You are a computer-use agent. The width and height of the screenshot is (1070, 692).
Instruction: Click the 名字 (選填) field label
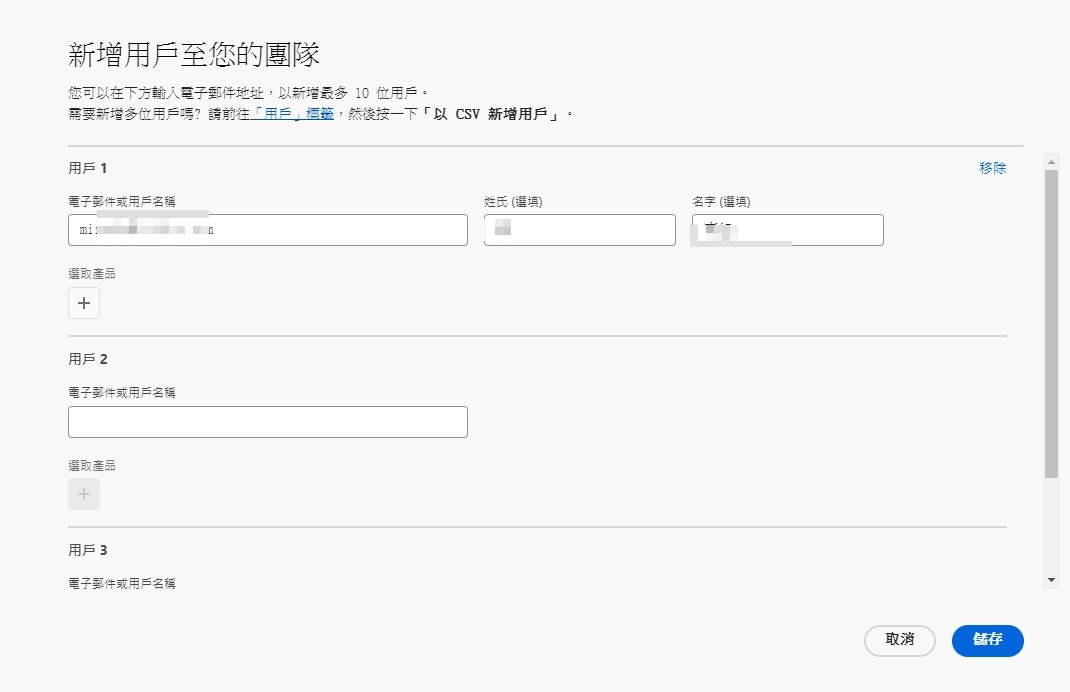(x=720, y=202)
